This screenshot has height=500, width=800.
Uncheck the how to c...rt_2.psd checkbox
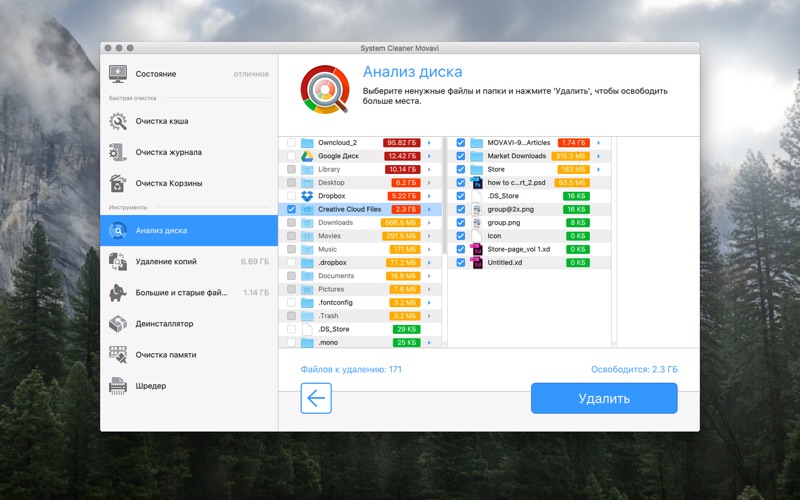point(461,183)
